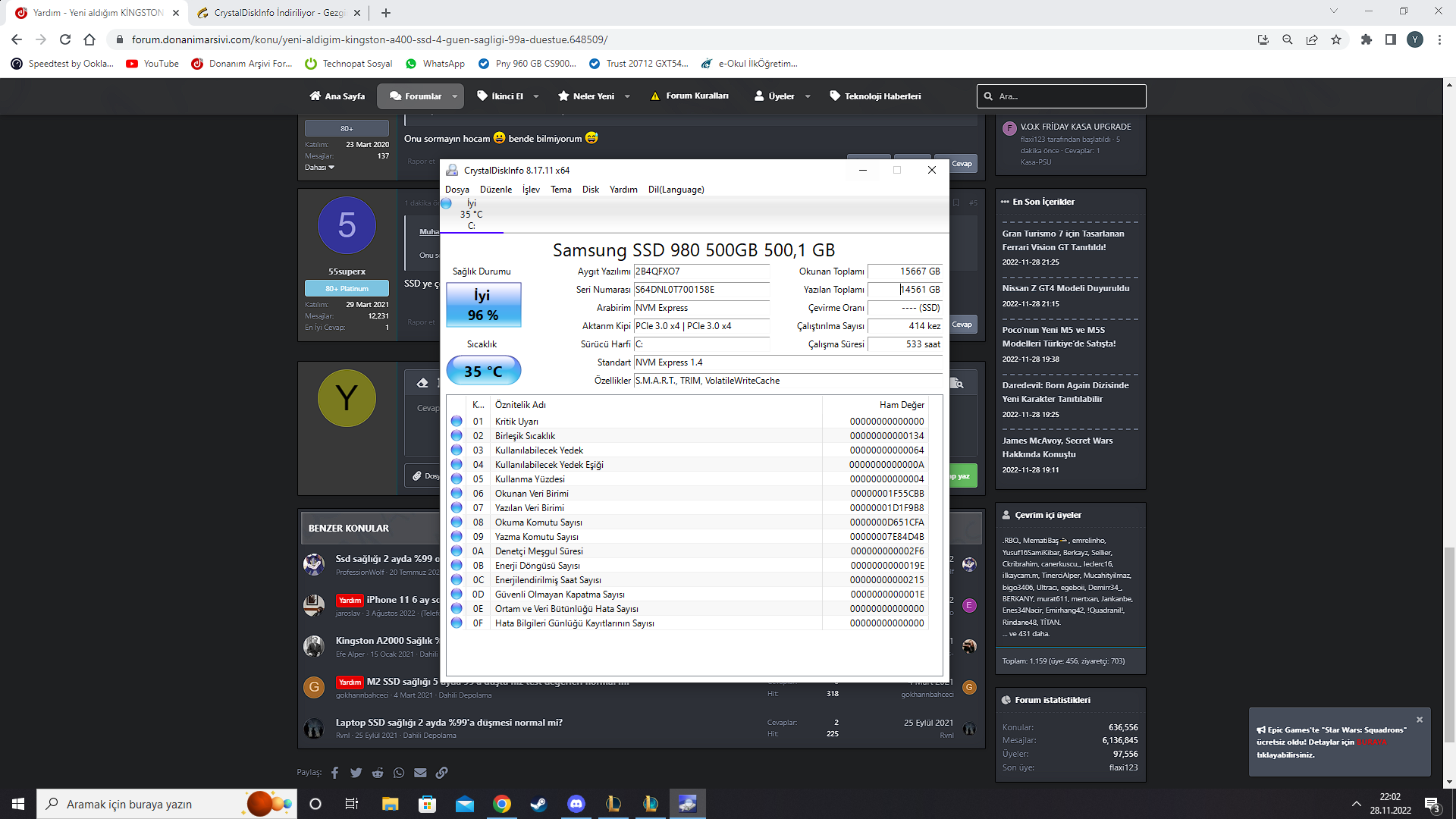
Task: Open Forum Kuralları page
Action: pyautogui.click(x=689, y=96)
